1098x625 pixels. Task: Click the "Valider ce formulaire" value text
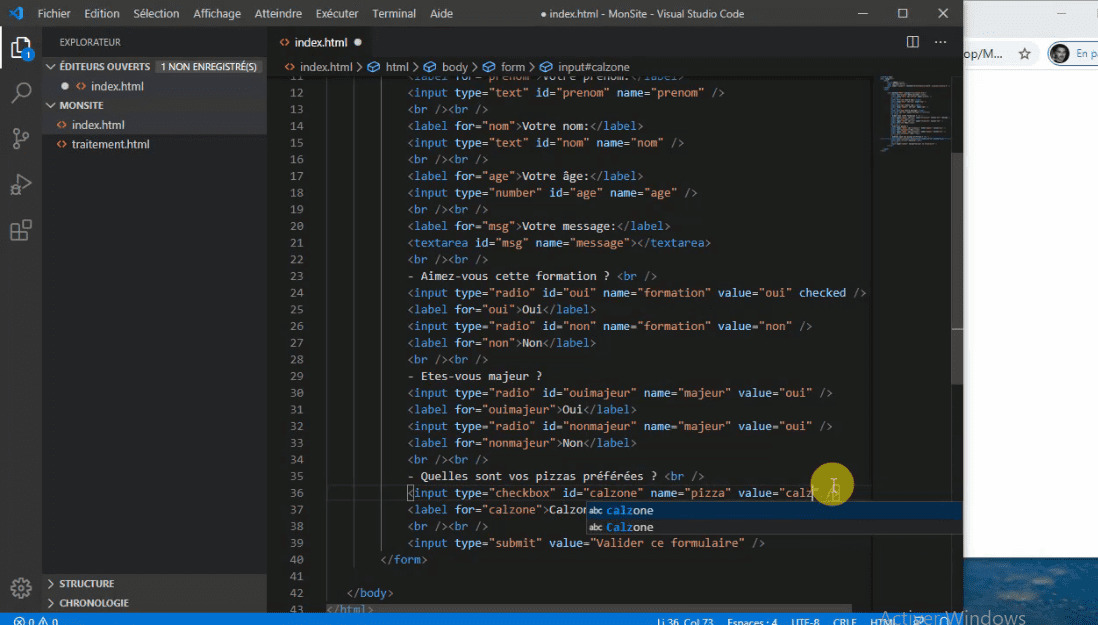669,543
